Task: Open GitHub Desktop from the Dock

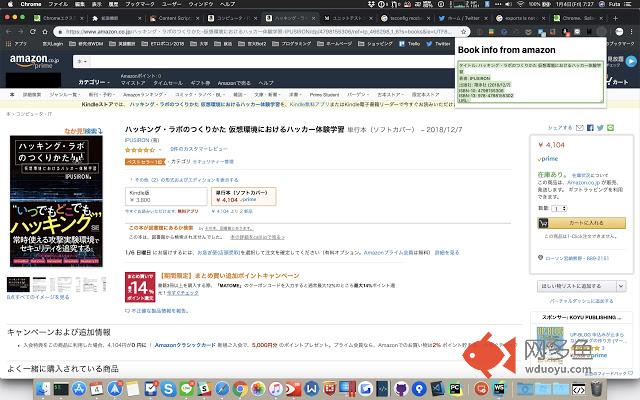Action: [401, 389]
